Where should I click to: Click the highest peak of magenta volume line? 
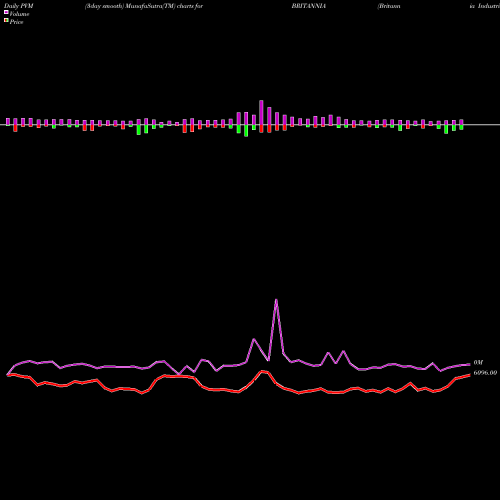[x=276, y=300]
